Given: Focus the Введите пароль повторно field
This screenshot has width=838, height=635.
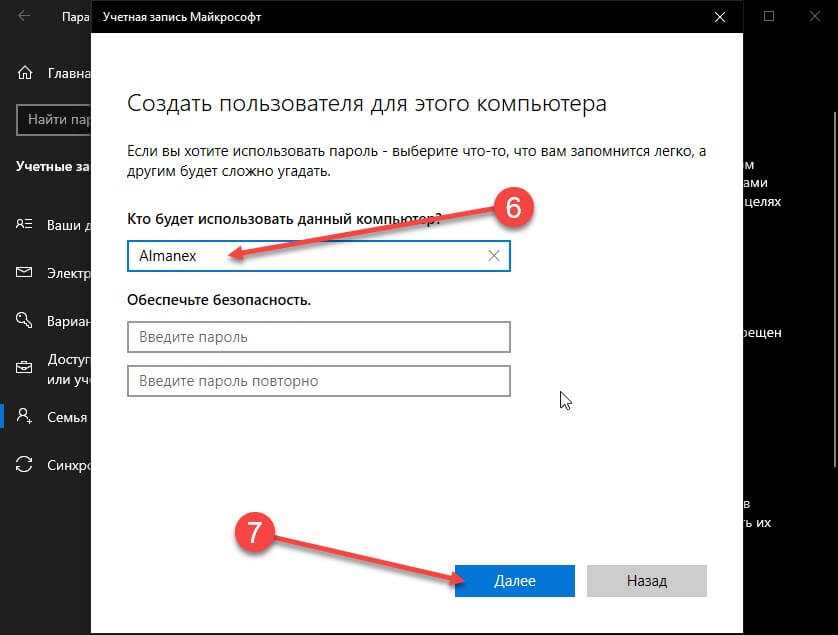Looking at the screenshot, I should (x=319, y=381).
